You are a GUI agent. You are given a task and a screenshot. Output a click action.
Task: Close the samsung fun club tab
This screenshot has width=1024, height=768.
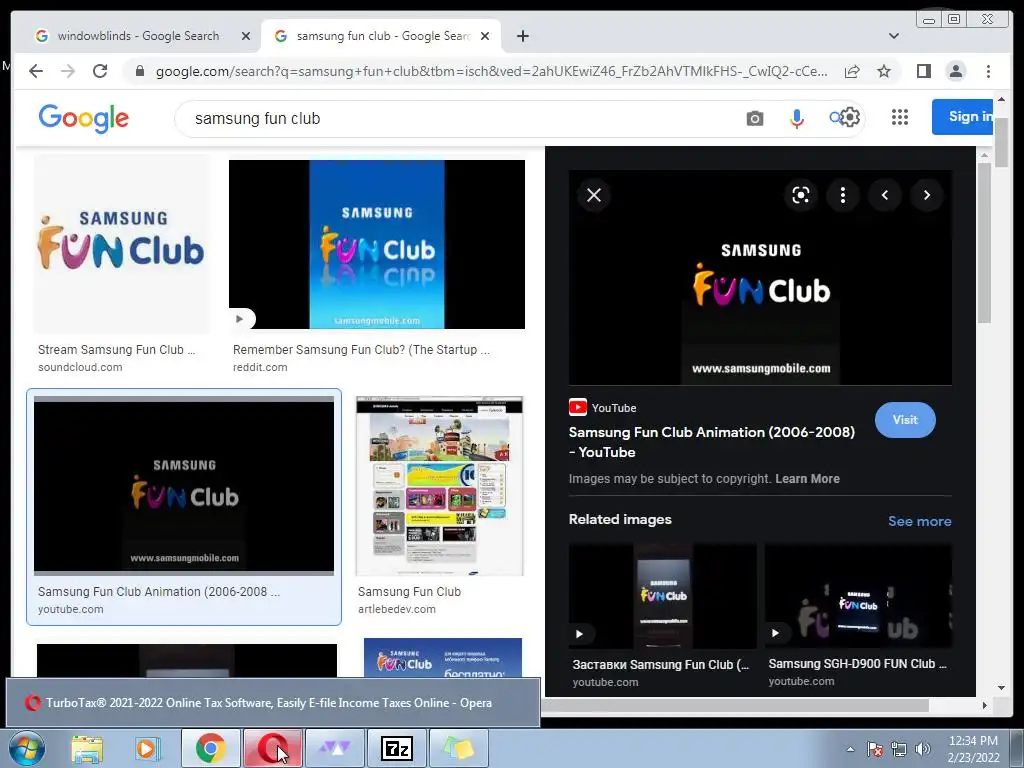click(x=485, y=36)
